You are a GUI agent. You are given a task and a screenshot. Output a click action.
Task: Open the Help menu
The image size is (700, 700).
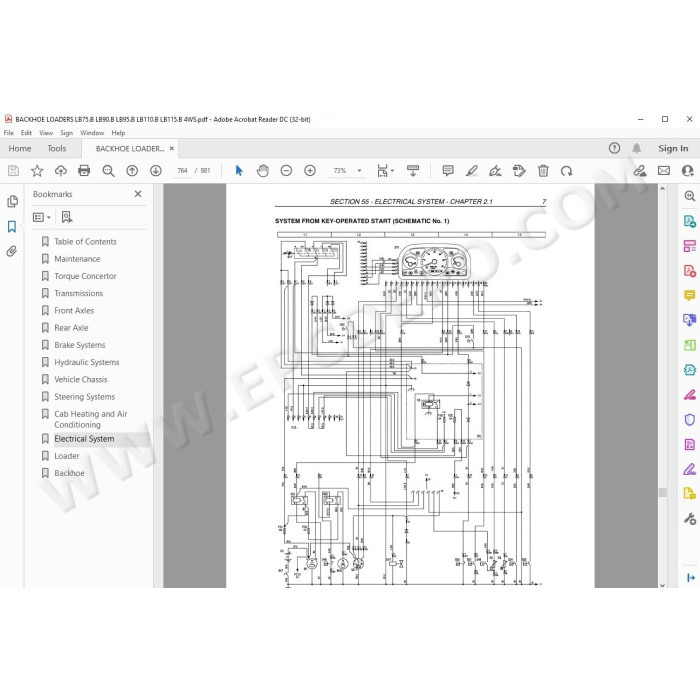(x=118, y=133)
